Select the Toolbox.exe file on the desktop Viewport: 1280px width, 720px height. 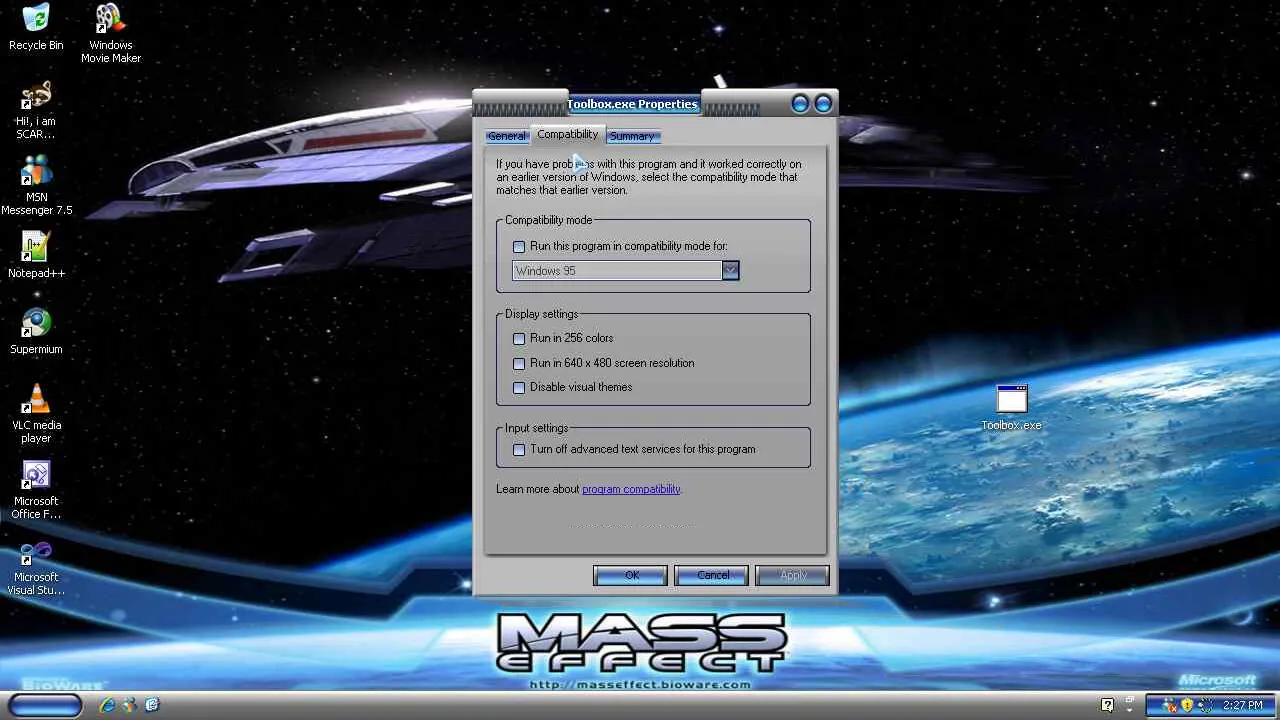coord(1011,408)
